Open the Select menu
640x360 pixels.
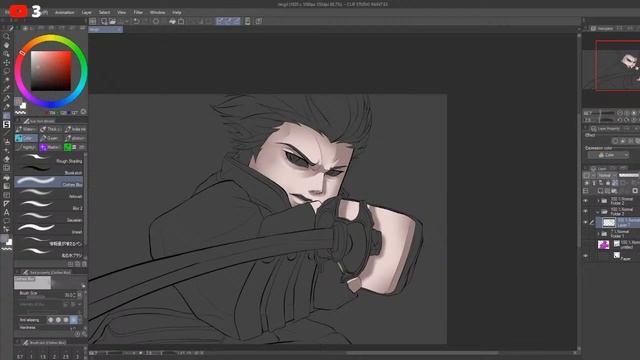click(104, 12)
